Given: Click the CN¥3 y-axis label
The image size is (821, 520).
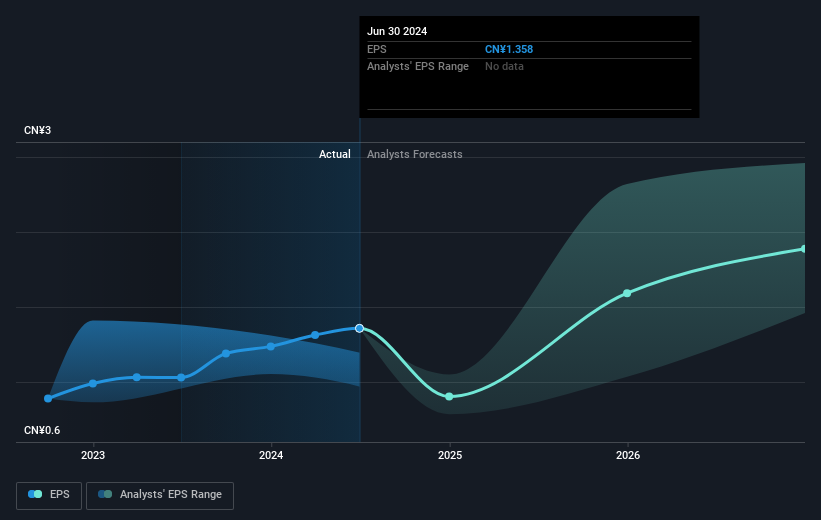Looking at the screenshot, I should tap(37, 130).
